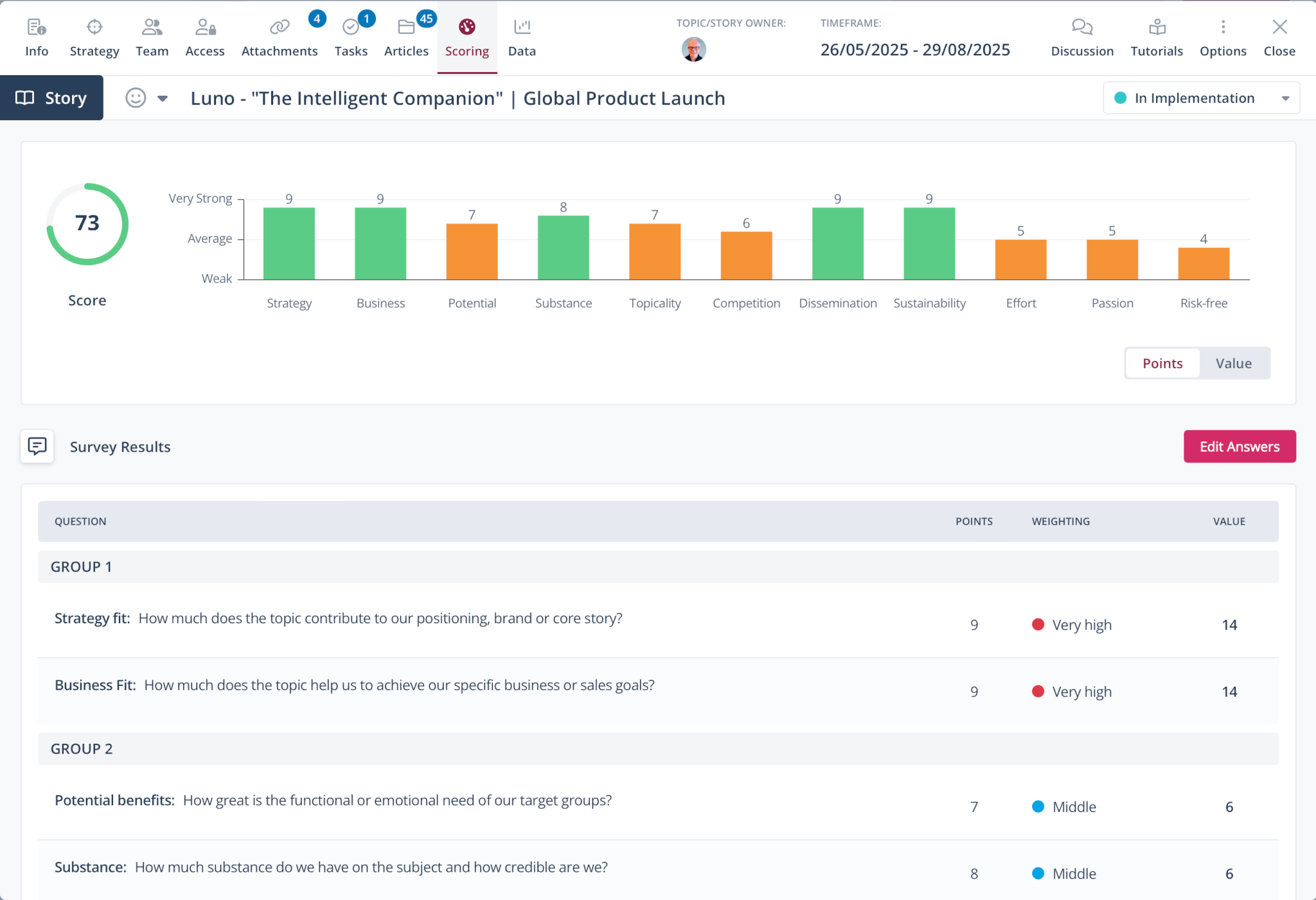Switch to the Scoring tab

click(467, 37)
